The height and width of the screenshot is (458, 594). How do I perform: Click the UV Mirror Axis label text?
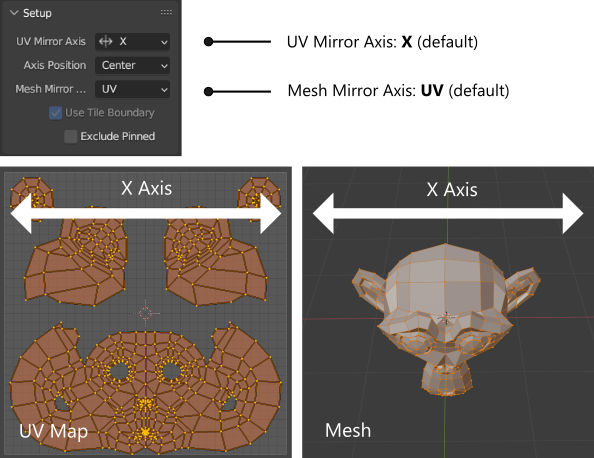click(51, 41)
